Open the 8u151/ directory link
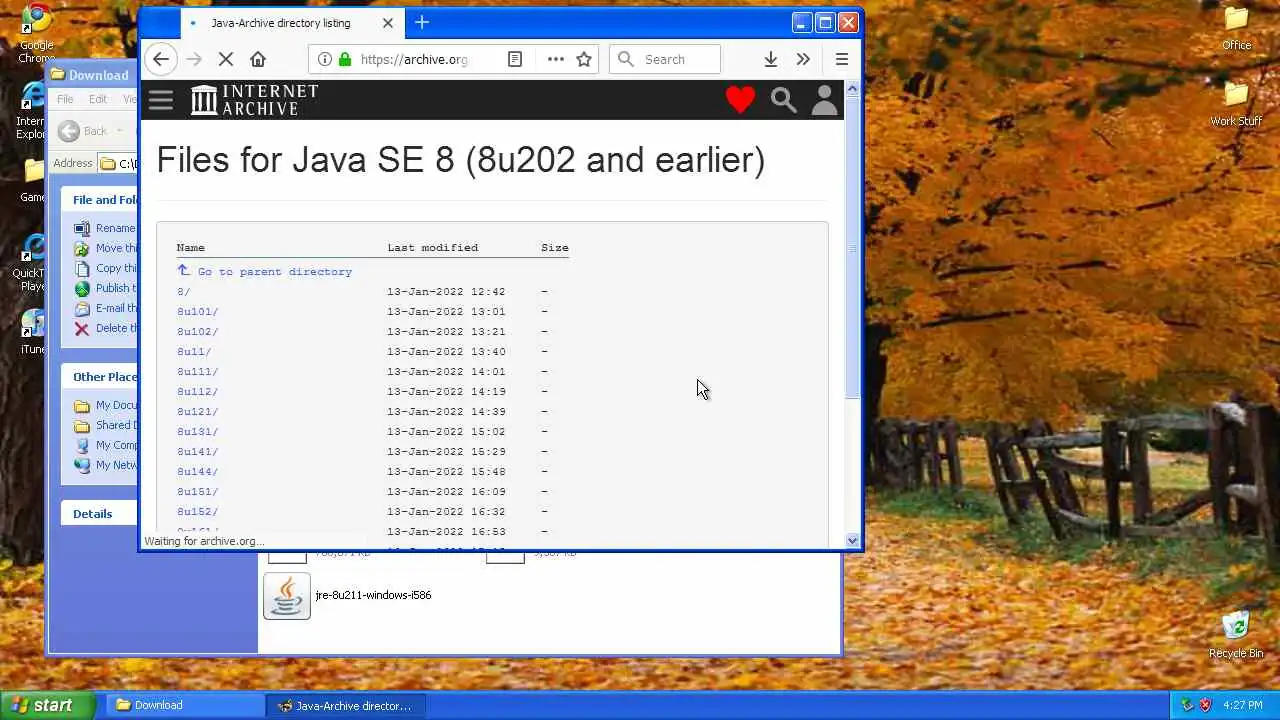Image resolution: width=1280 pixels, height=720 pixels. [x=198, y=492]
